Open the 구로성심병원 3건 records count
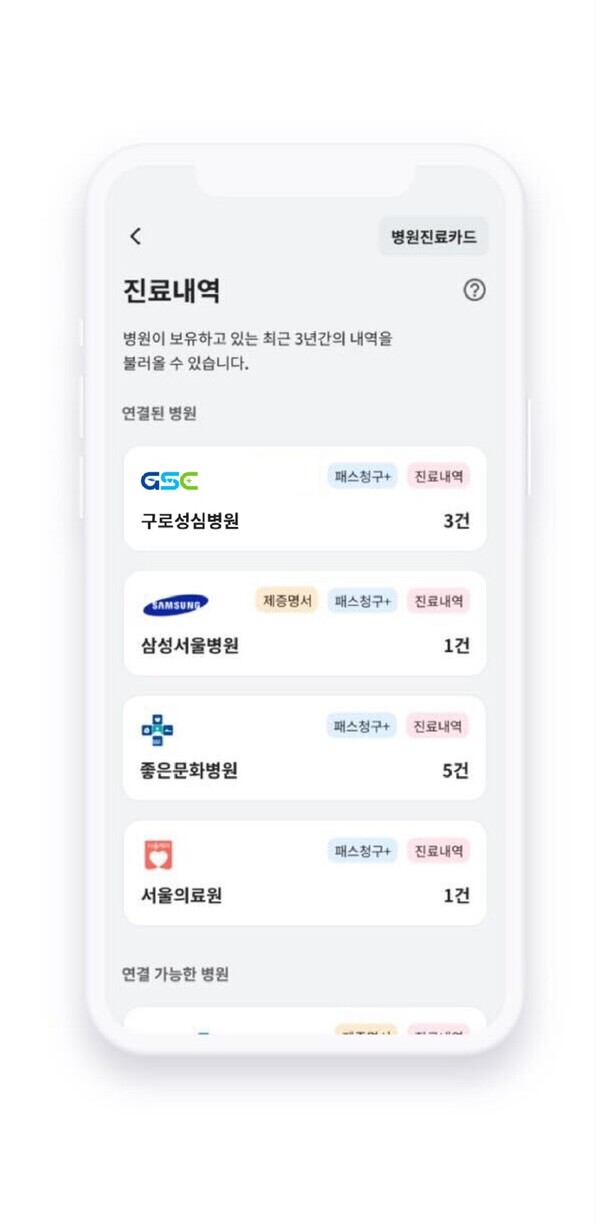Screen dimensions: 600x1224 (x=456, y=521)
